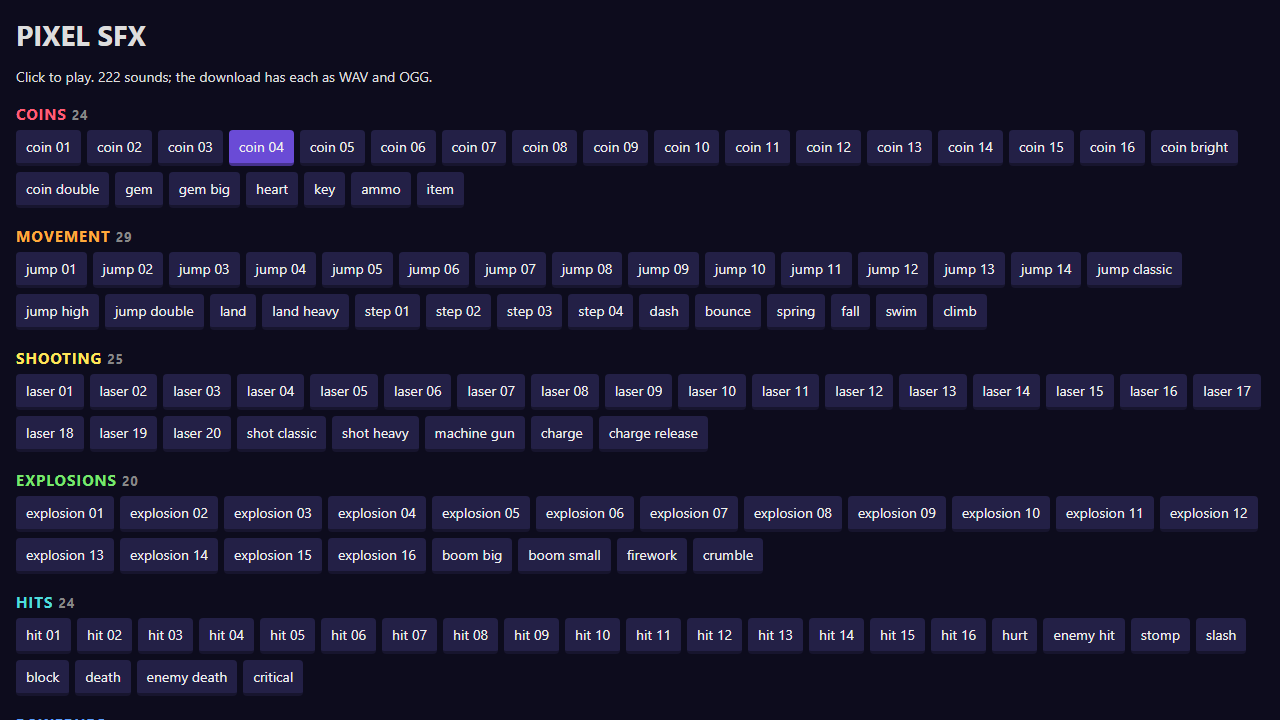
Task: Click the land heavy button
Action: [305, 311]
